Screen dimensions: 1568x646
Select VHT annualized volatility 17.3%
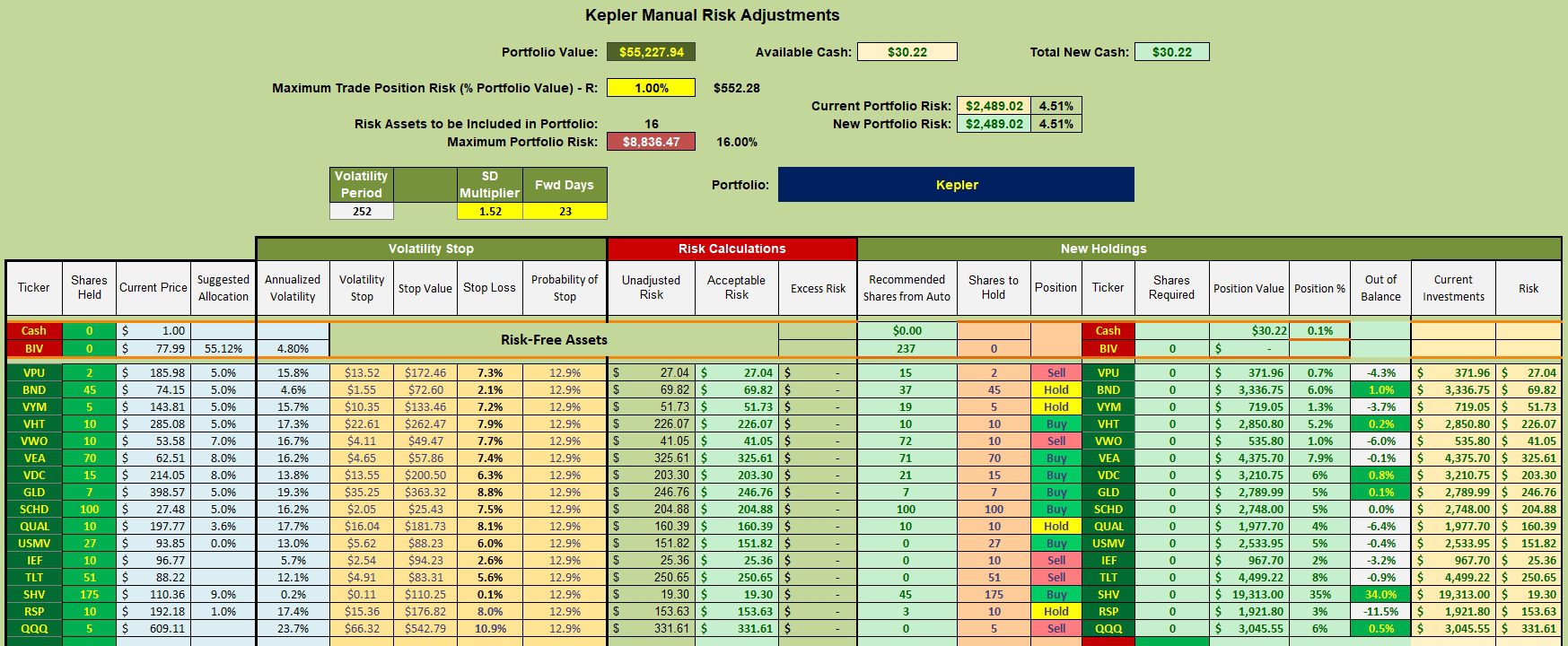click(x=293, y=424)
